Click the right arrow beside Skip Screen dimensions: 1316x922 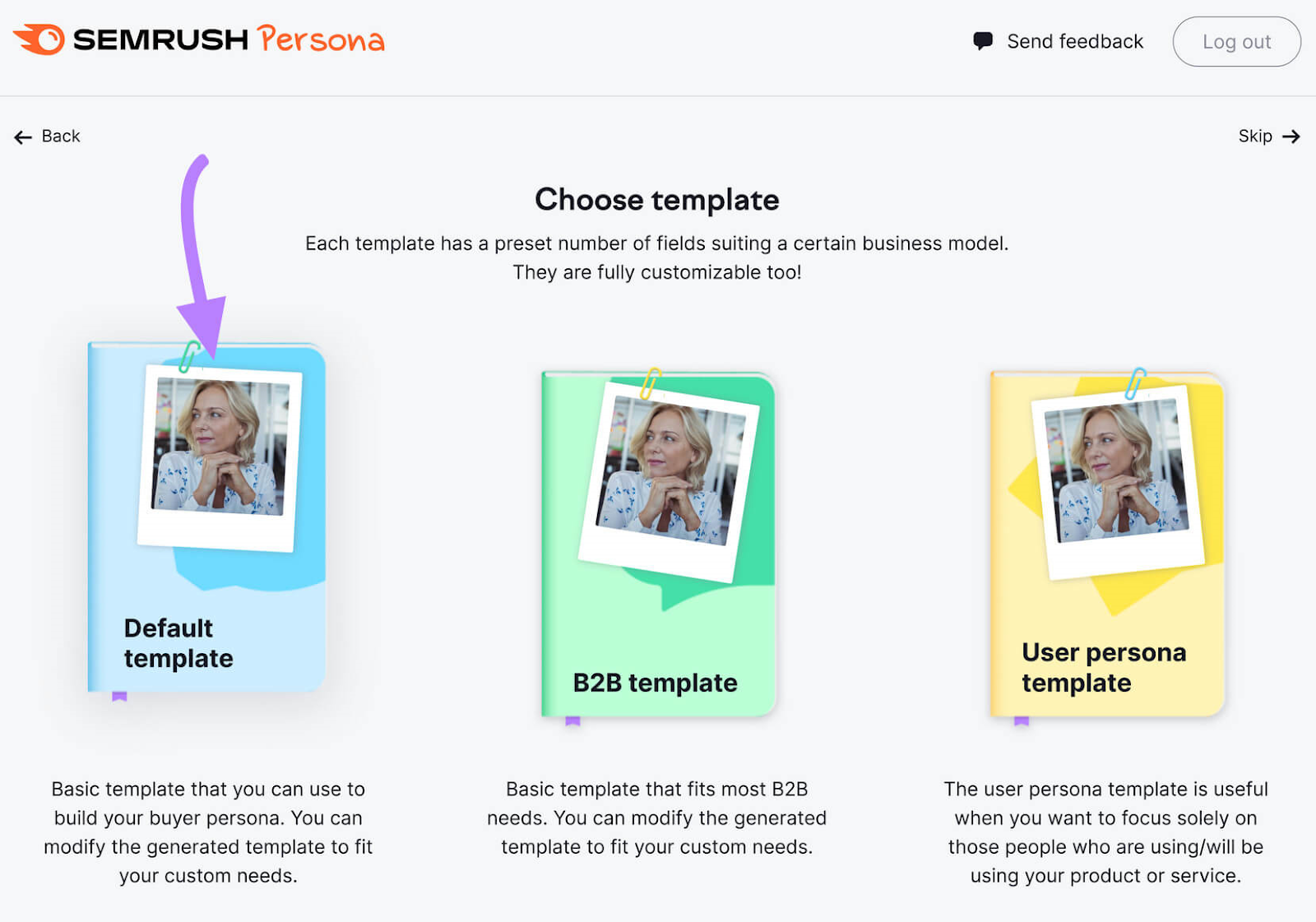[1291, 137]
